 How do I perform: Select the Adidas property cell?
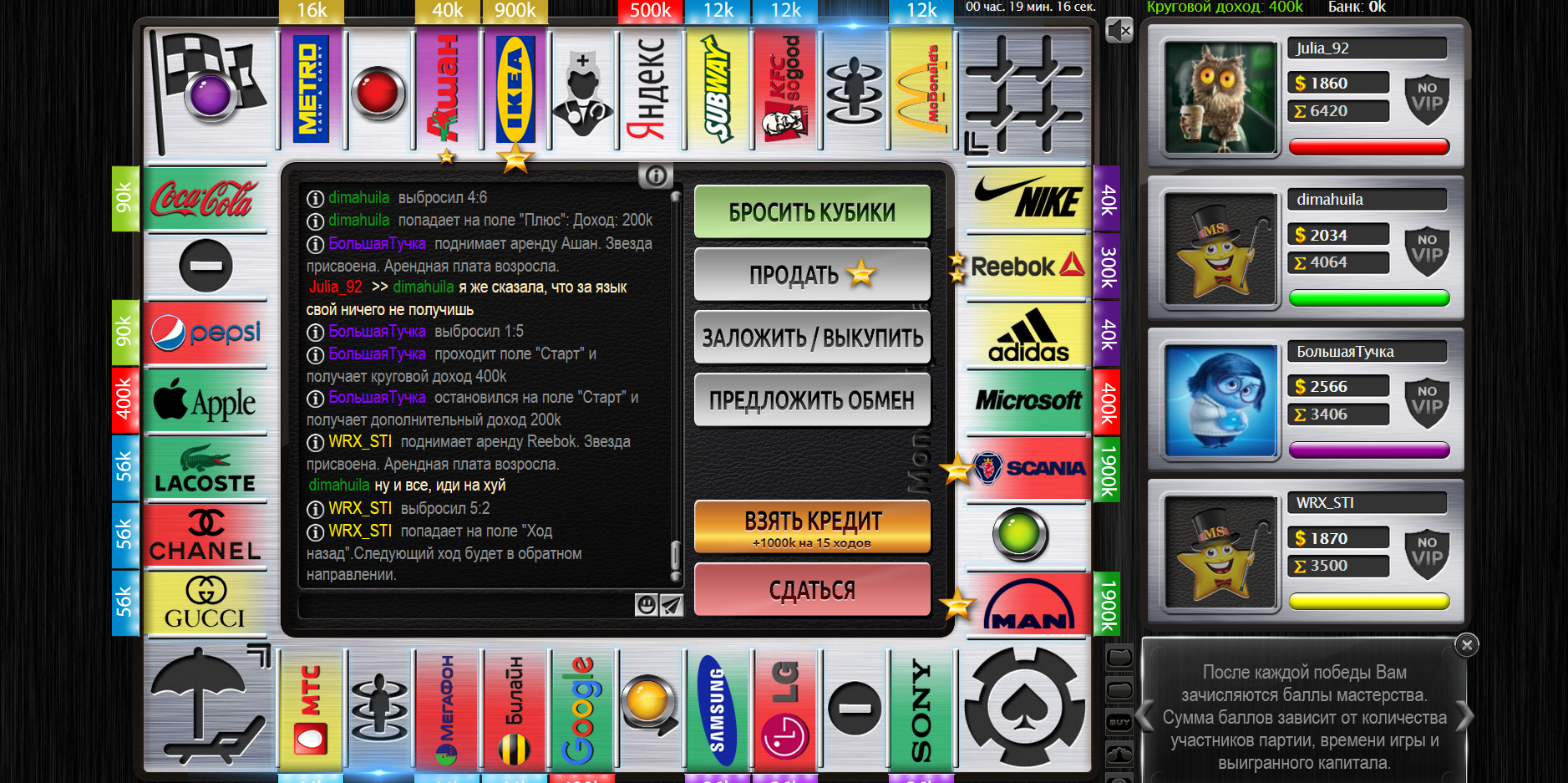point(1029,333)
